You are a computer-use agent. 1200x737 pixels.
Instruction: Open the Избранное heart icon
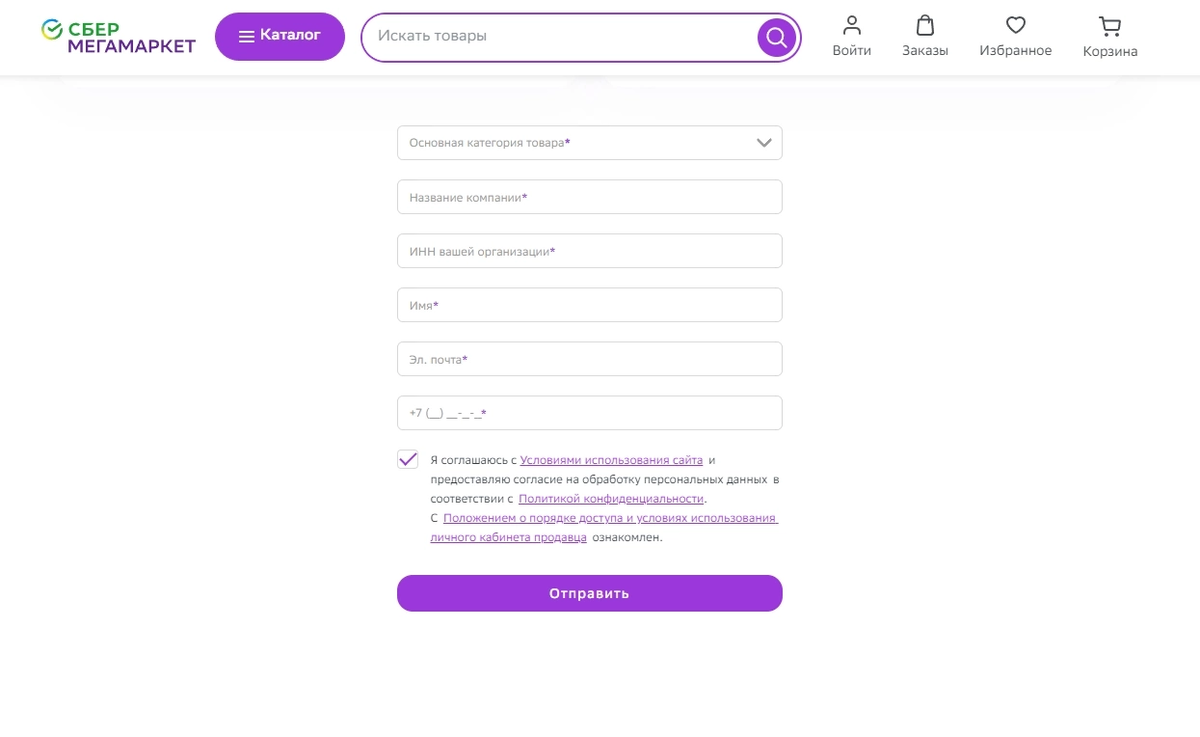1016,25
